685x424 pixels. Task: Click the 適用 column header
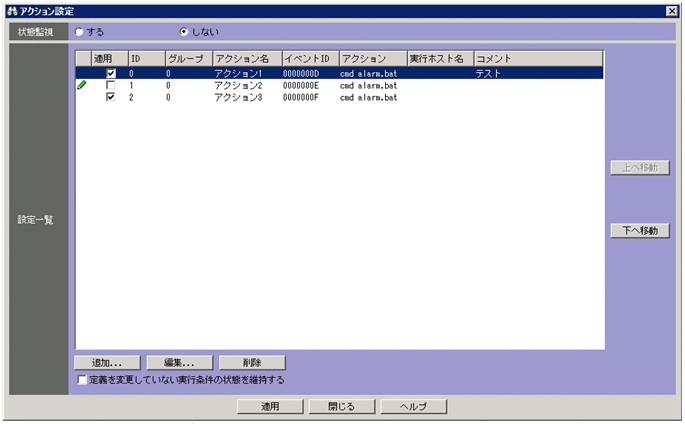[110, 59]
